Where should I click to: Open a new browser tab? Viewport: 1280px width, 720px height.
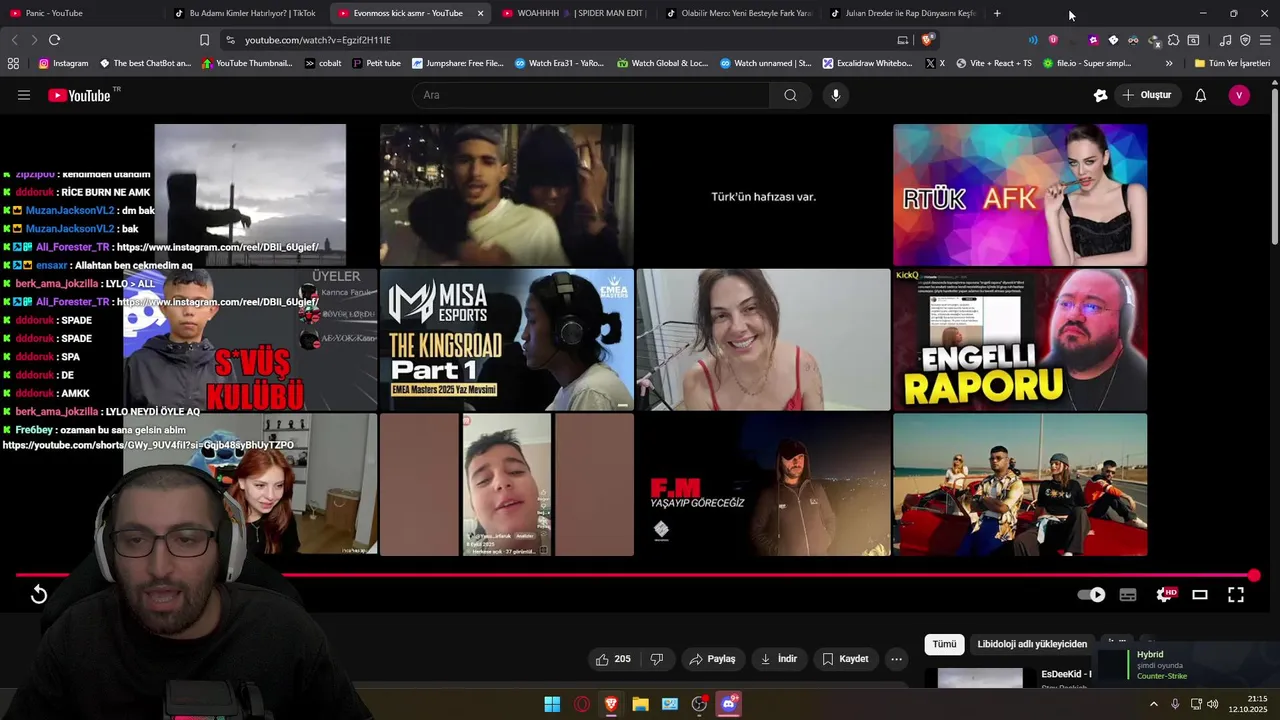pyautogui.click(x=997, y=13)
